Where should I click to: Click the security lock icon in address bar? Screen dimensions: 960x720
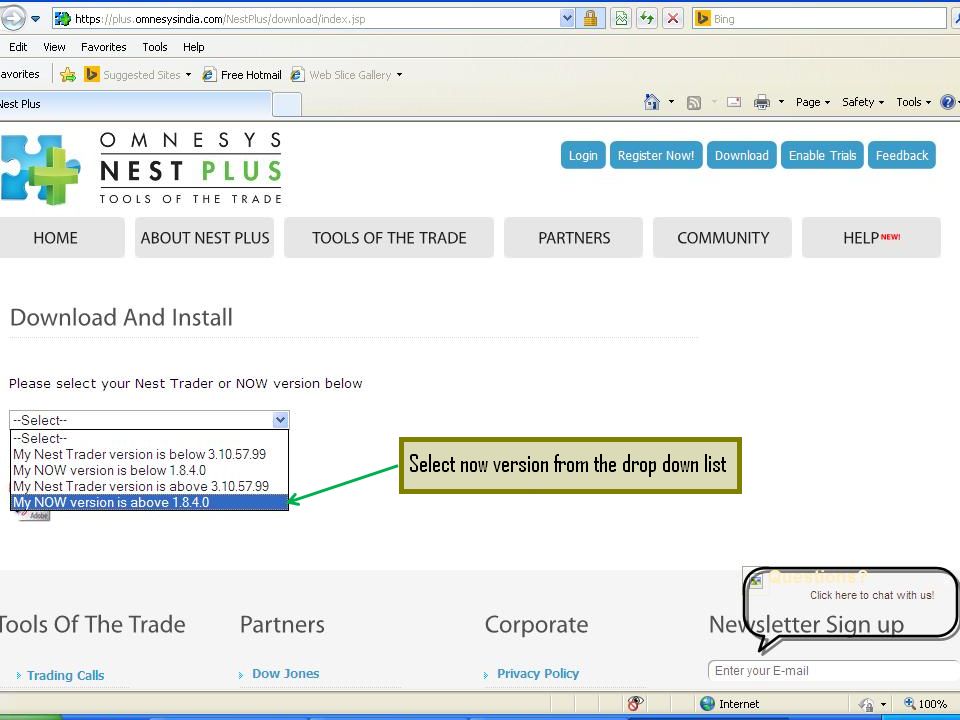590,18
